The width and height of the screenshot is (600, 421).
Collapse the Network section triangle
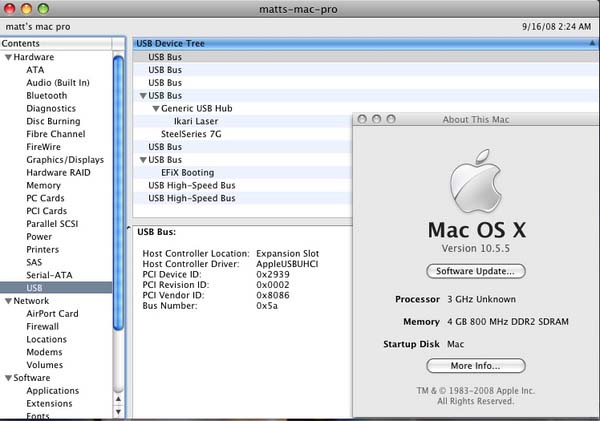7,300
